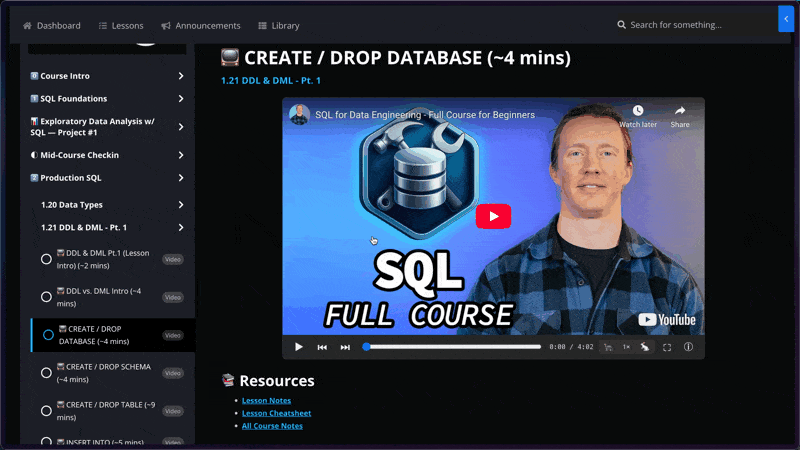Mark DDL vs. DML Intro lesson complete
This screenshot has height=450, width=800.
(x=46, y=297)
